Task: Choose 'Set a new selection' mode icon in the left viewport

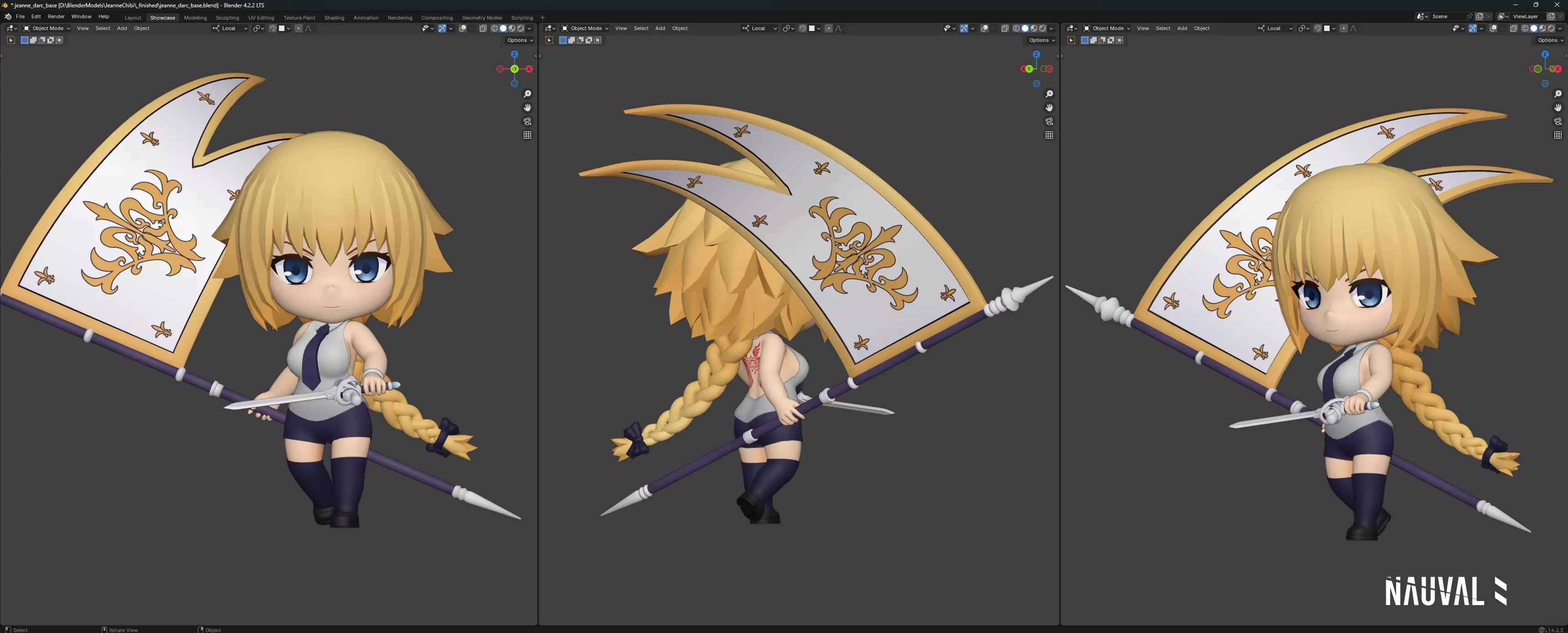Action: click(25, 40)
